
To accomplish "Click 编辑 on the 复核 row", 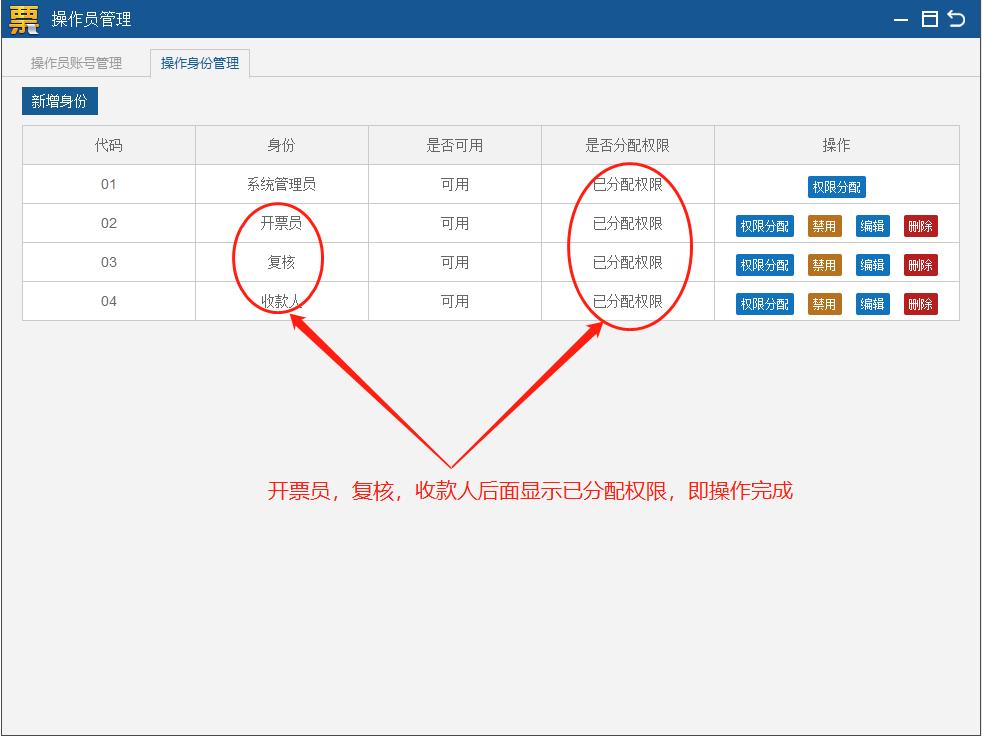I will coord(871,264).
